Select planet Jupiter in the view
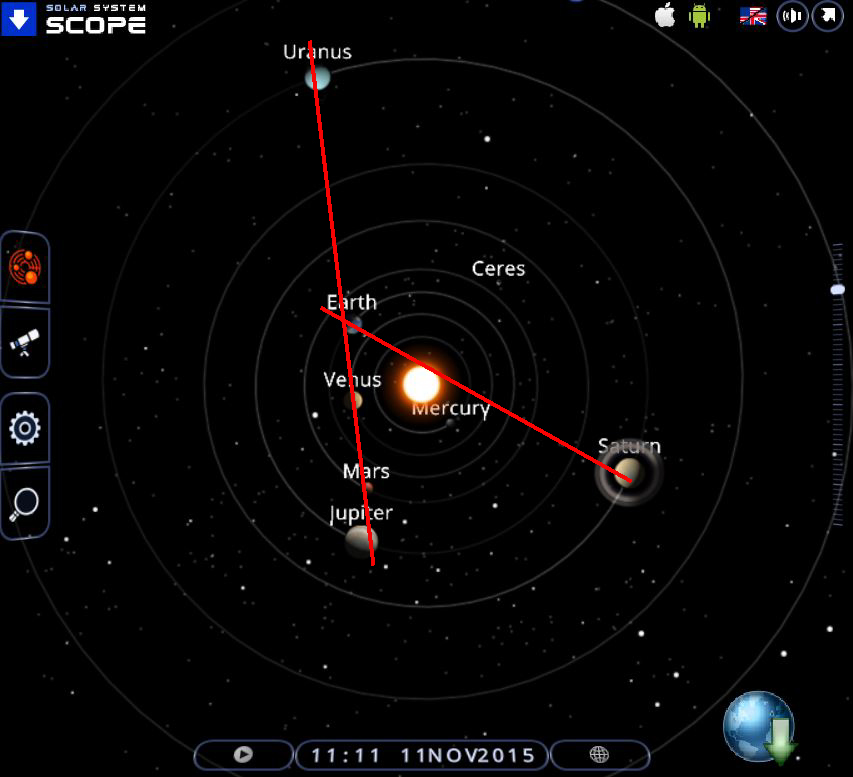 tap(360, 541)
